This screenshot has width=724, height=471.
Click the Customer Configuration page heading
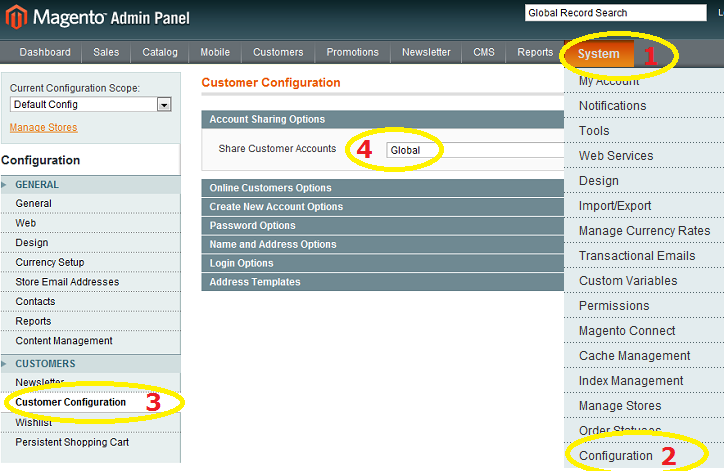point(271,83)
